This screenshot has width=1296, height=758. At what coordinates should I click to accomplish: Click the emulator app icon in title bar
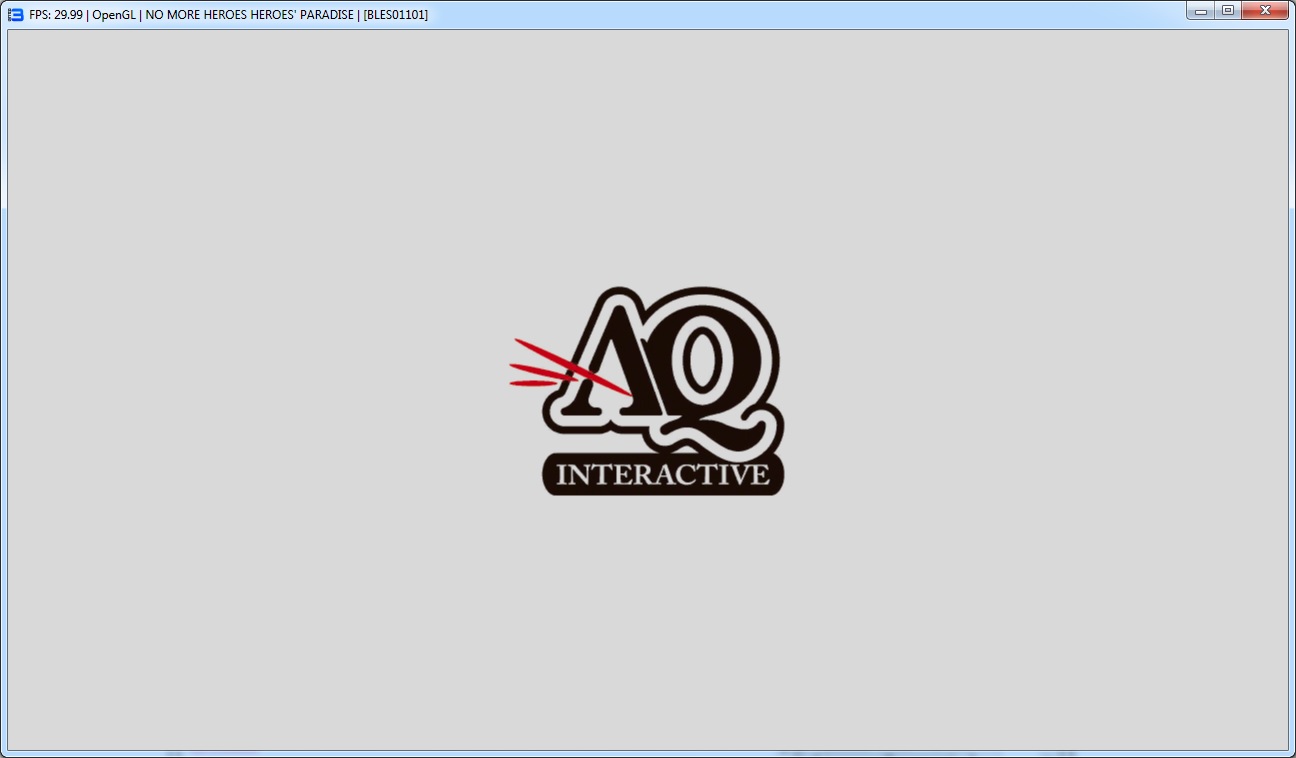pyautogui.click(x=16, y=15)
